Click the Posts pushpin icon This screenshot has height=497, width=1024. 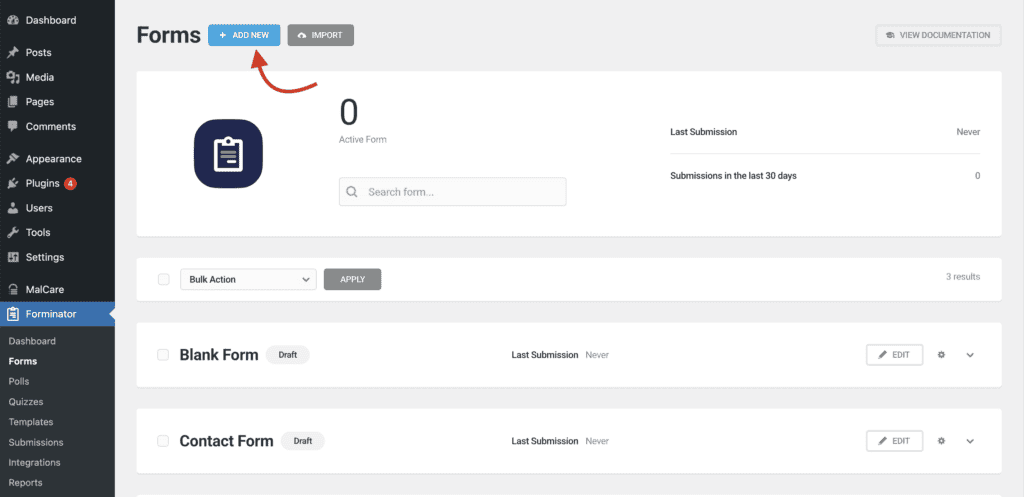12,52
